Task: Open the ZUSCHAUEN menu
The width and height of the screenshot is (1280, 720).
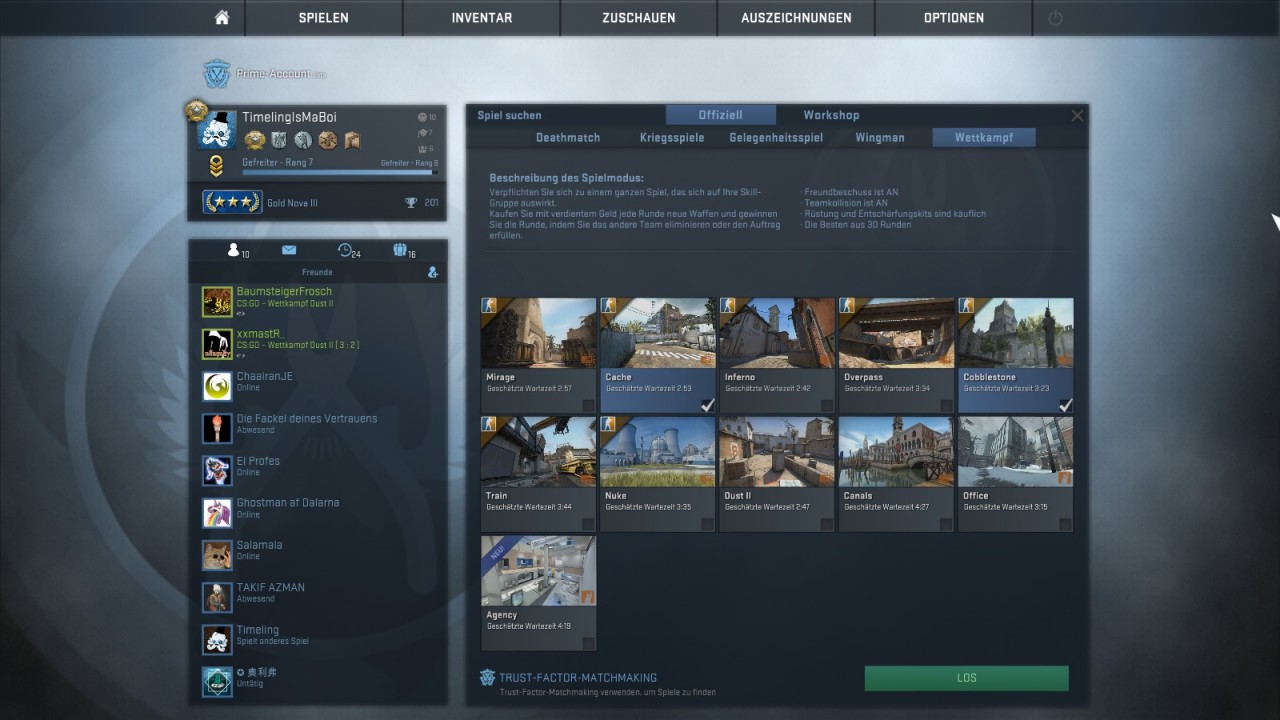Action: tap(639, 18)
